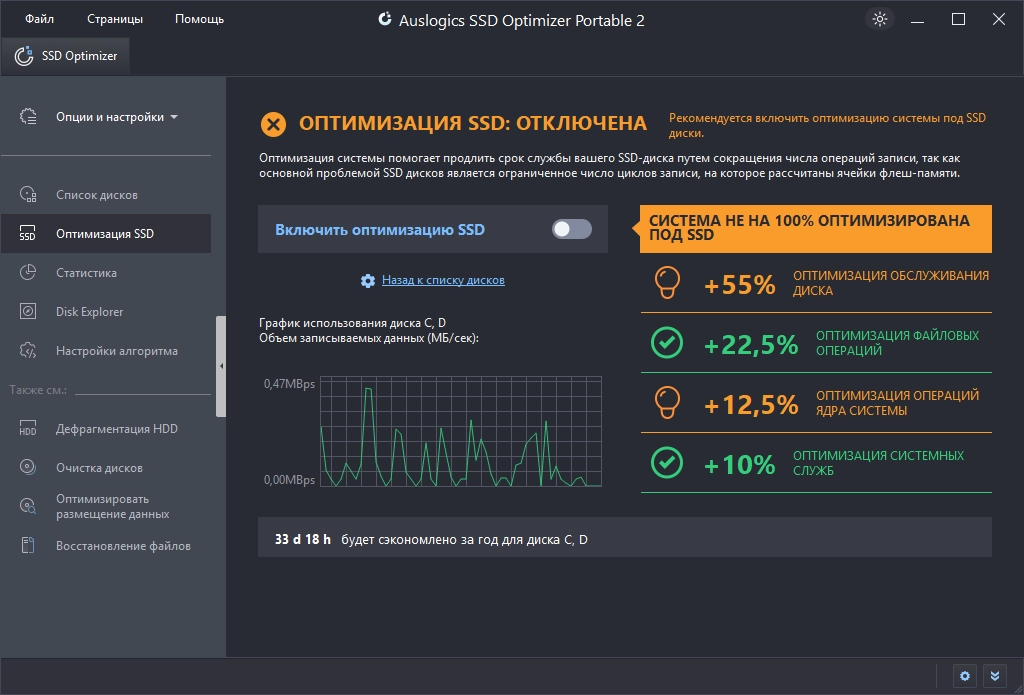Click the Статистика pie chart icon
Image resolution: width=1024 pixels, height=695 pixels.
click(27, 272)
